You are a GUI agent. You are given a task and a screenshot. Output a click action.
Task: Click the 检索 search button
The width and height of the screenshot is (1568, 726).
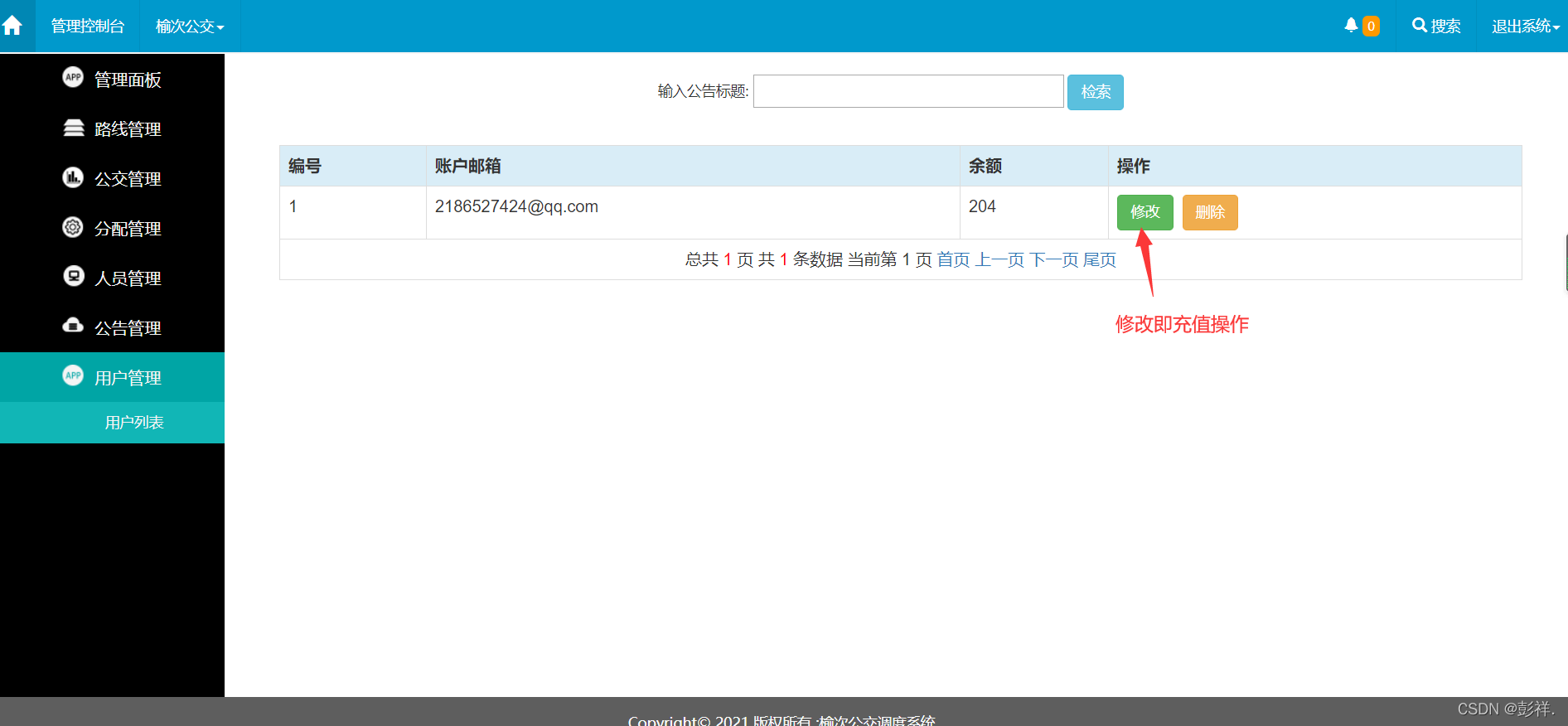click(x=1095, y=92)
